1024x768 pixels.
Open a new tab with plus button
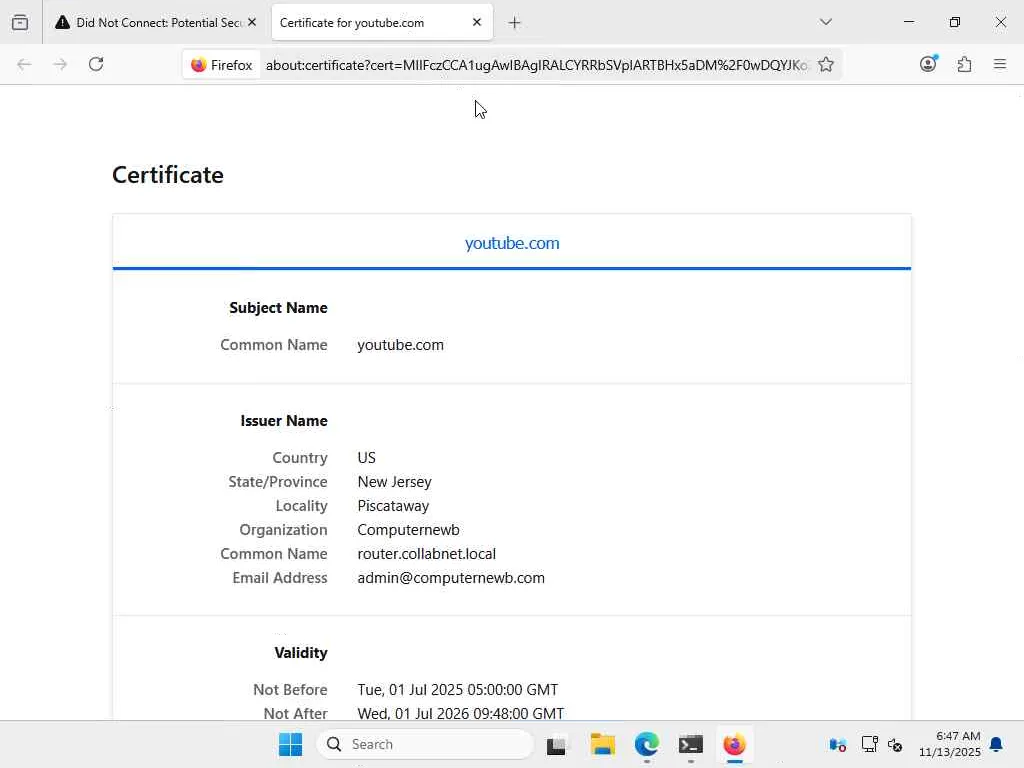pyautogui.click(x=515, y=23)
